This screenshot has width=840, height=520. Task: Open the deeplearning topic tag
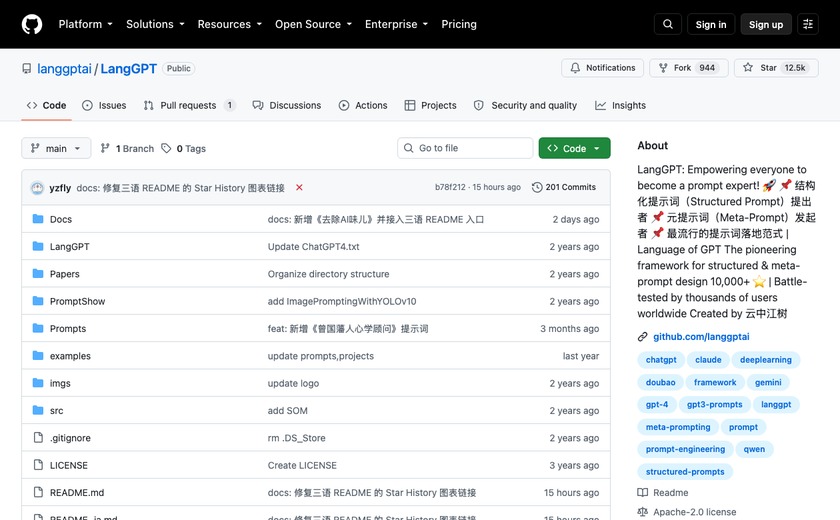pyautogui.click(x=766, y=360)
